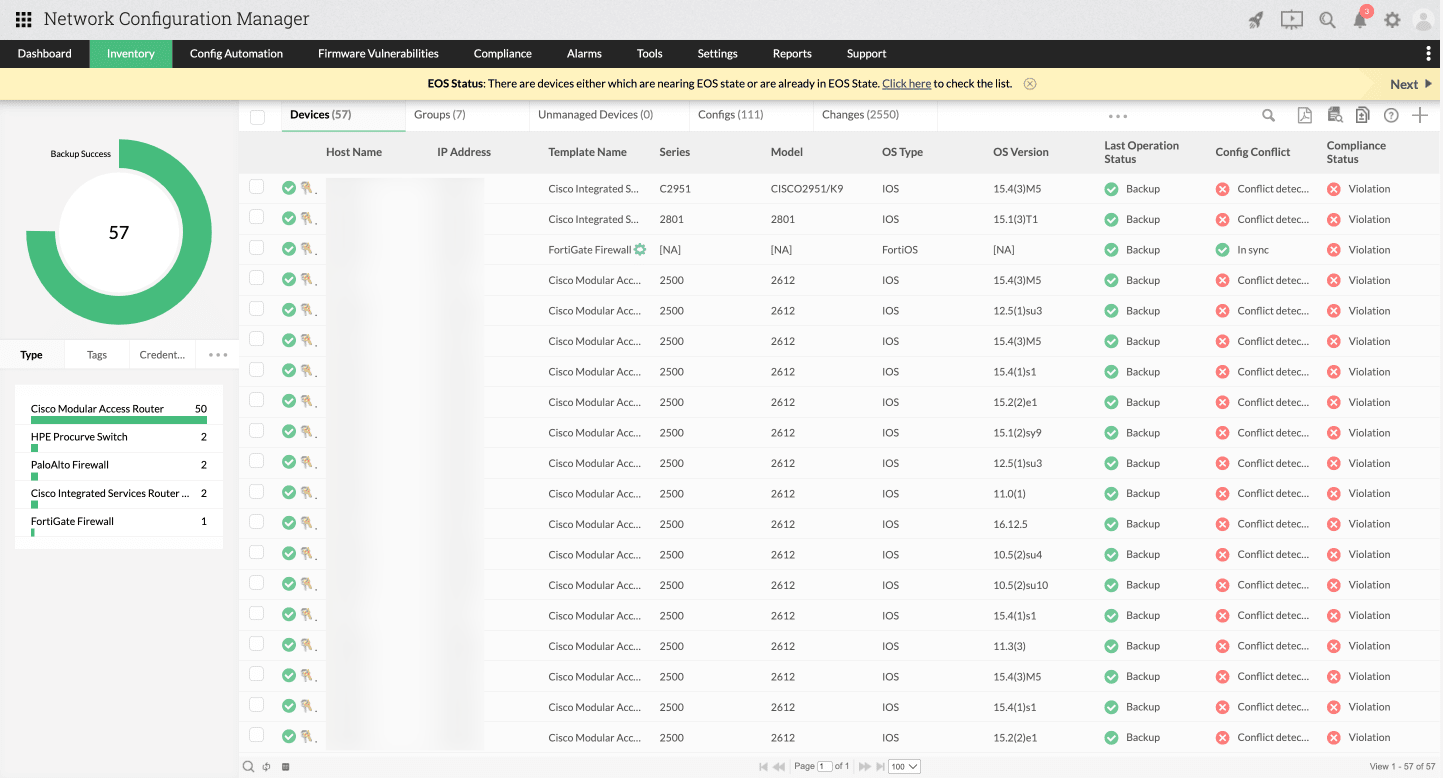The height and width of the screenshot is (778, 1443).
Task: Click the help question mark icon
Action: [1391, 116]
